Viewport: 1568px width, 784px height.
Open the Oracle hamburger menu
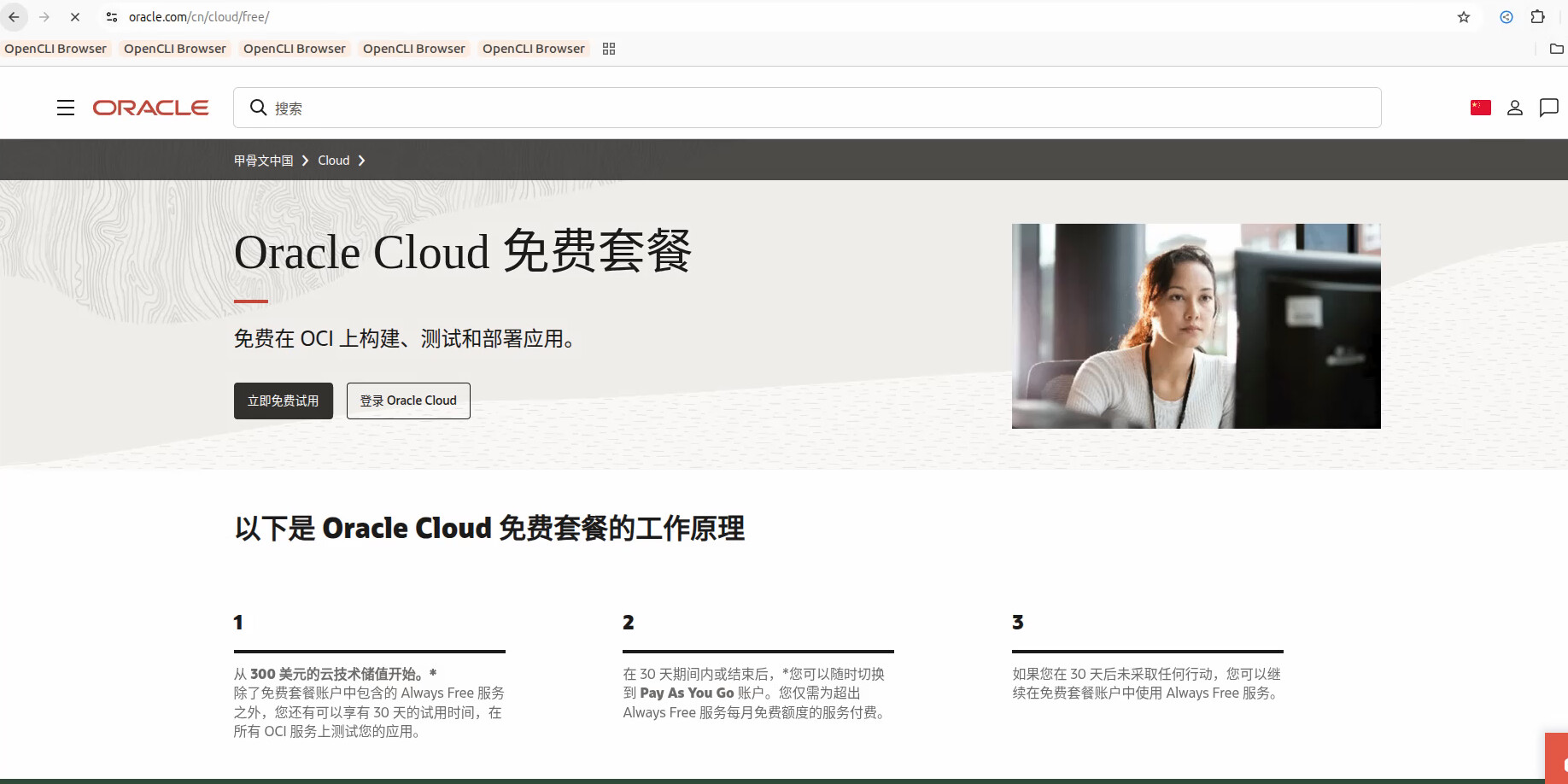coord(66,108)
